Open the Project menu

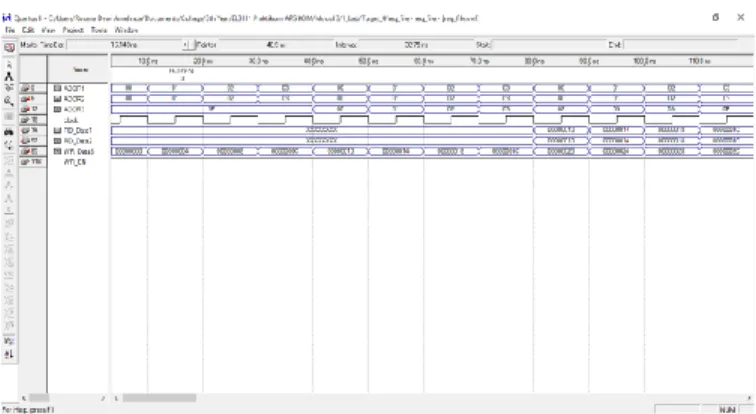73,30
